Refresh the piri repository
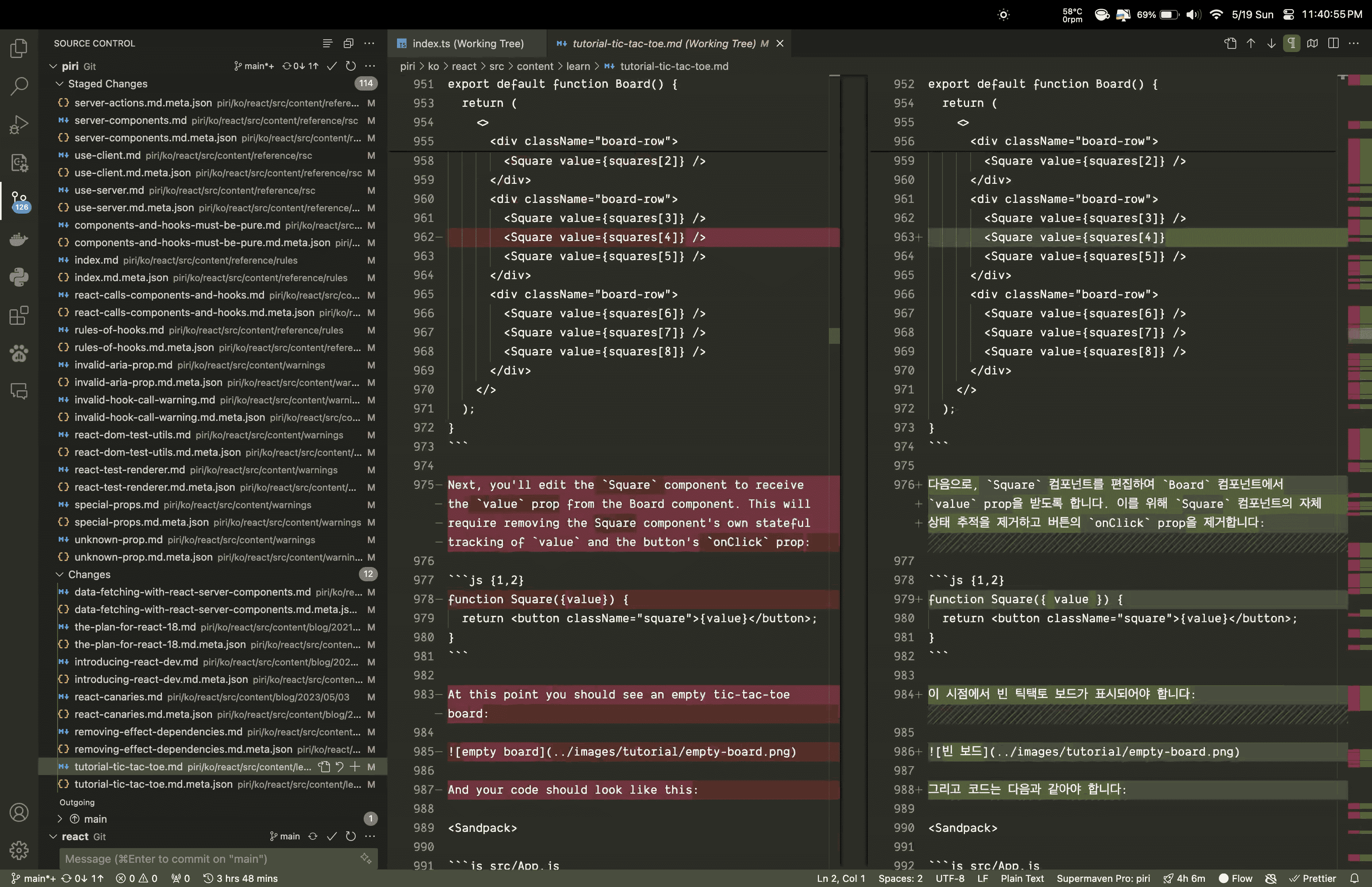Screen dimensions: 1372x887 (x=351, y=66)
